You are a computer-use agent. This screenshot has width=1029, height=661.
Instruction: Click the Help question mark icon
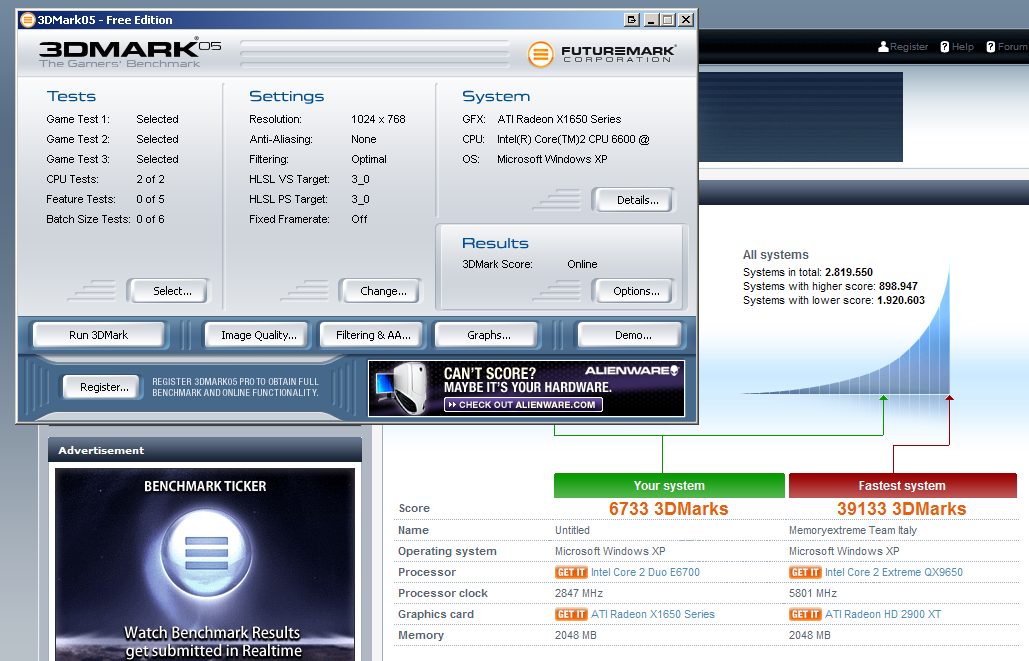[x=944, y=47]
